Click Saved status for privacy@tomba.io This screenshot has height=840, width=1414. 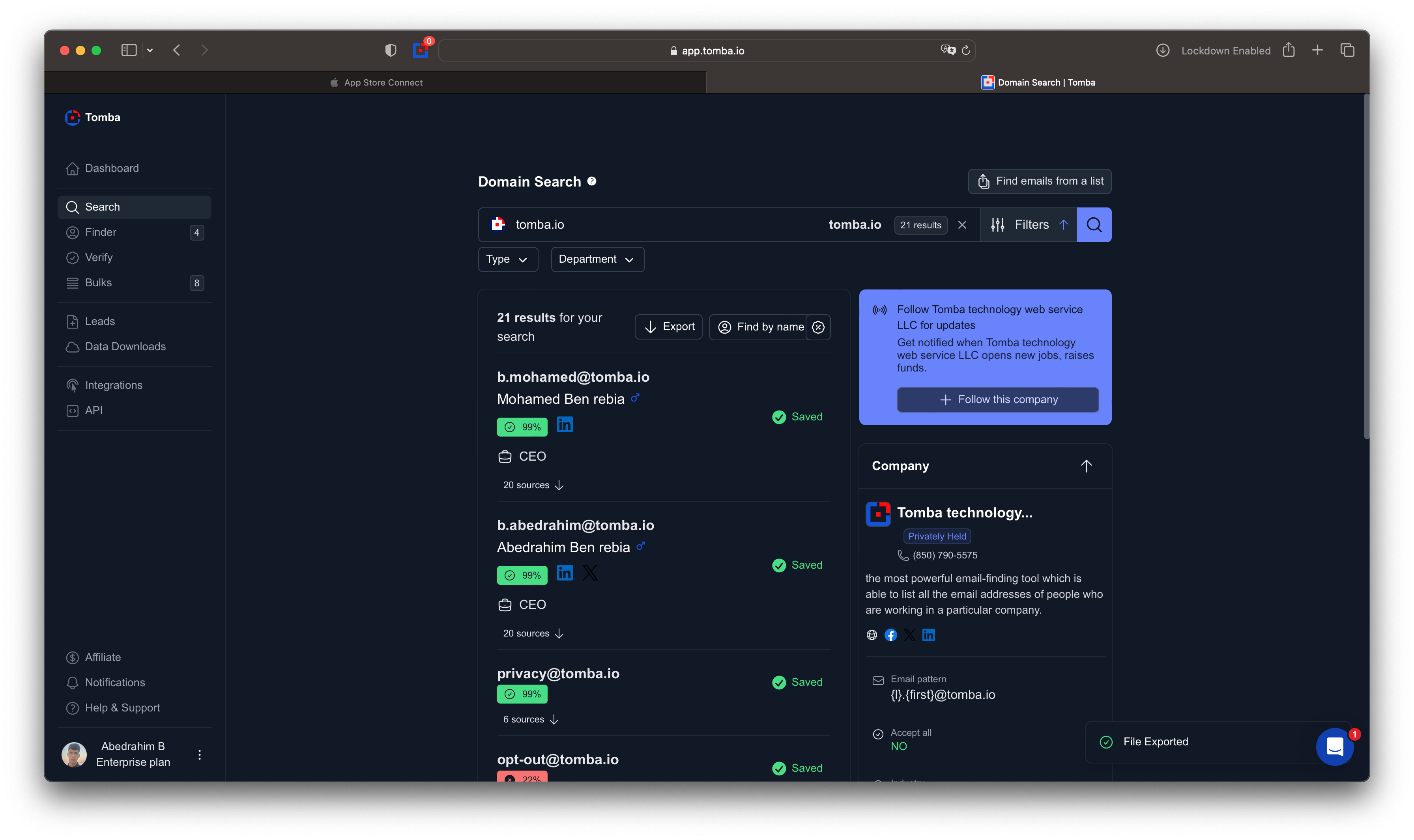point(797,683)
